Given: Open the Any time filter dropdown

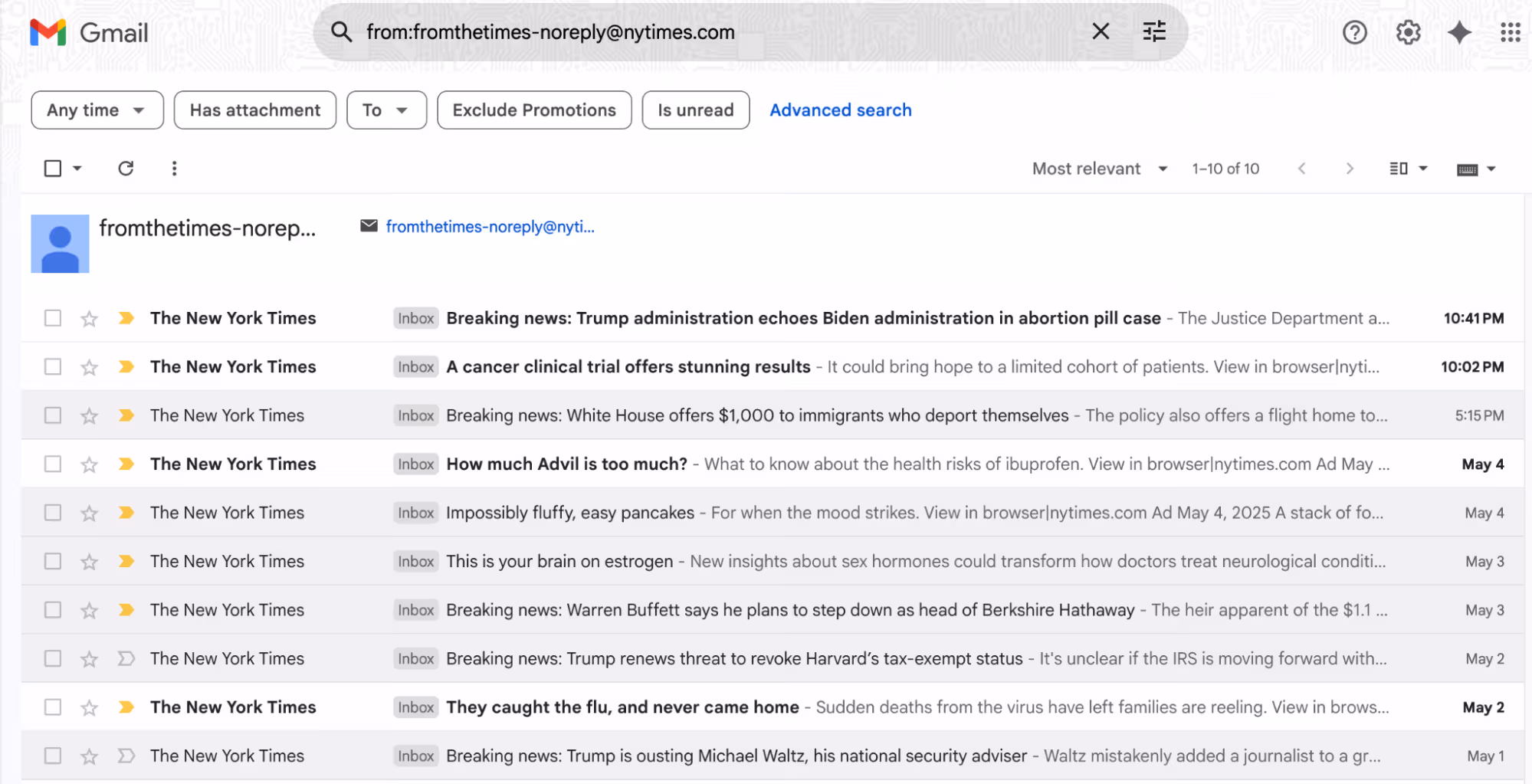Looking at the screenshot, I should point(97,110).
